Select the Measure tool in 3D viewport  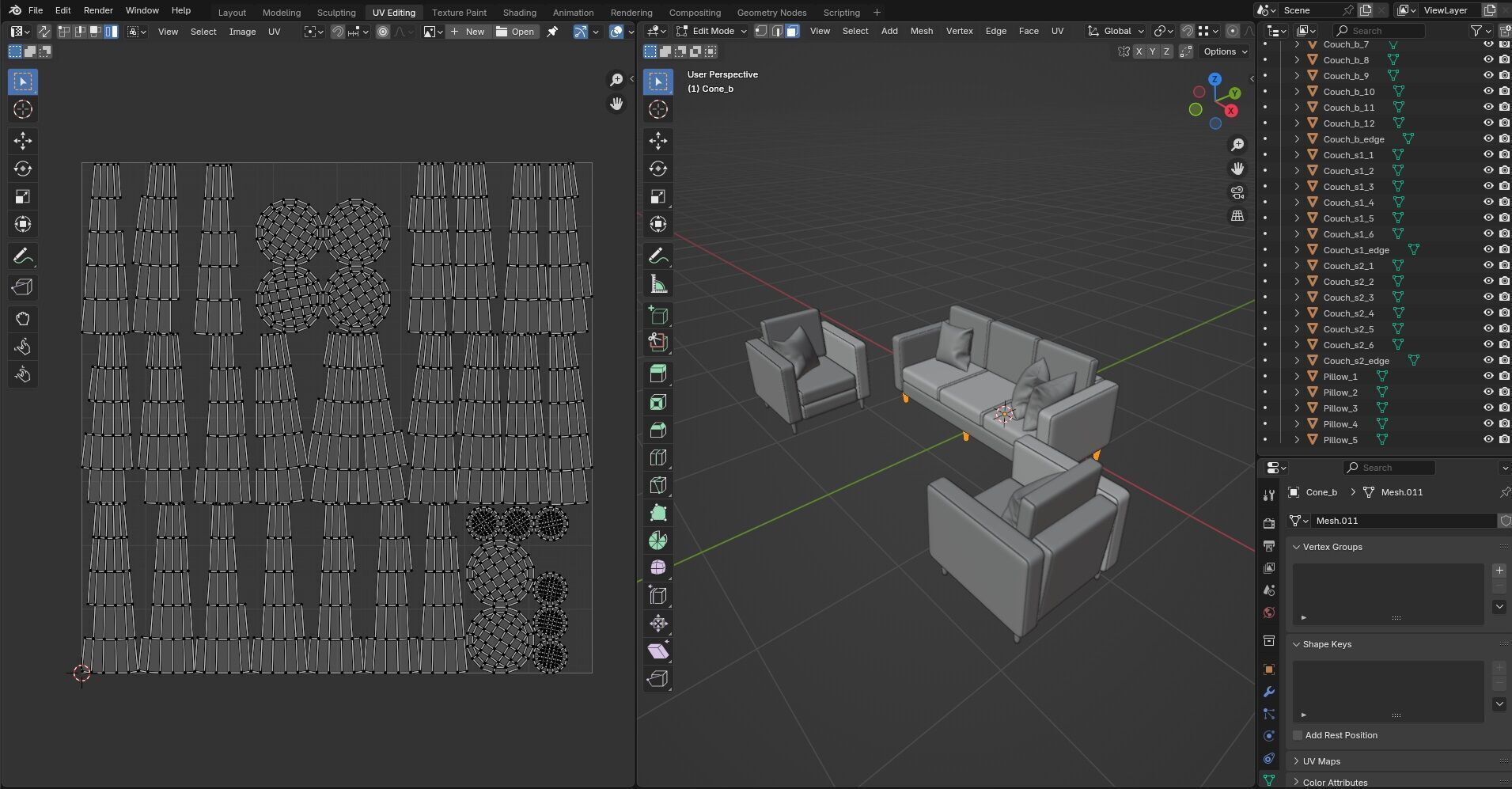(x=658, y=283)
